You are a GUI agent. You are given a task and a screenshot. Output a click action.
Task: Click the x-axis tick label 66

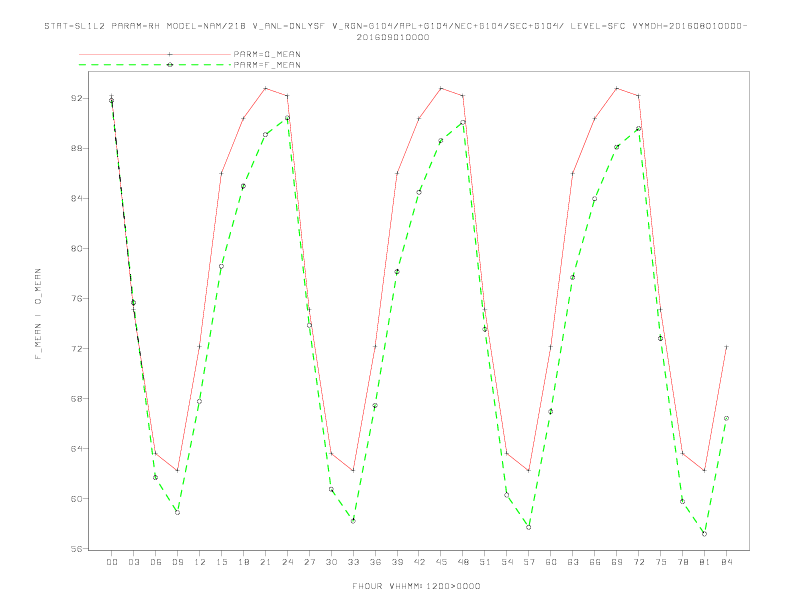[x=595, y=562]
